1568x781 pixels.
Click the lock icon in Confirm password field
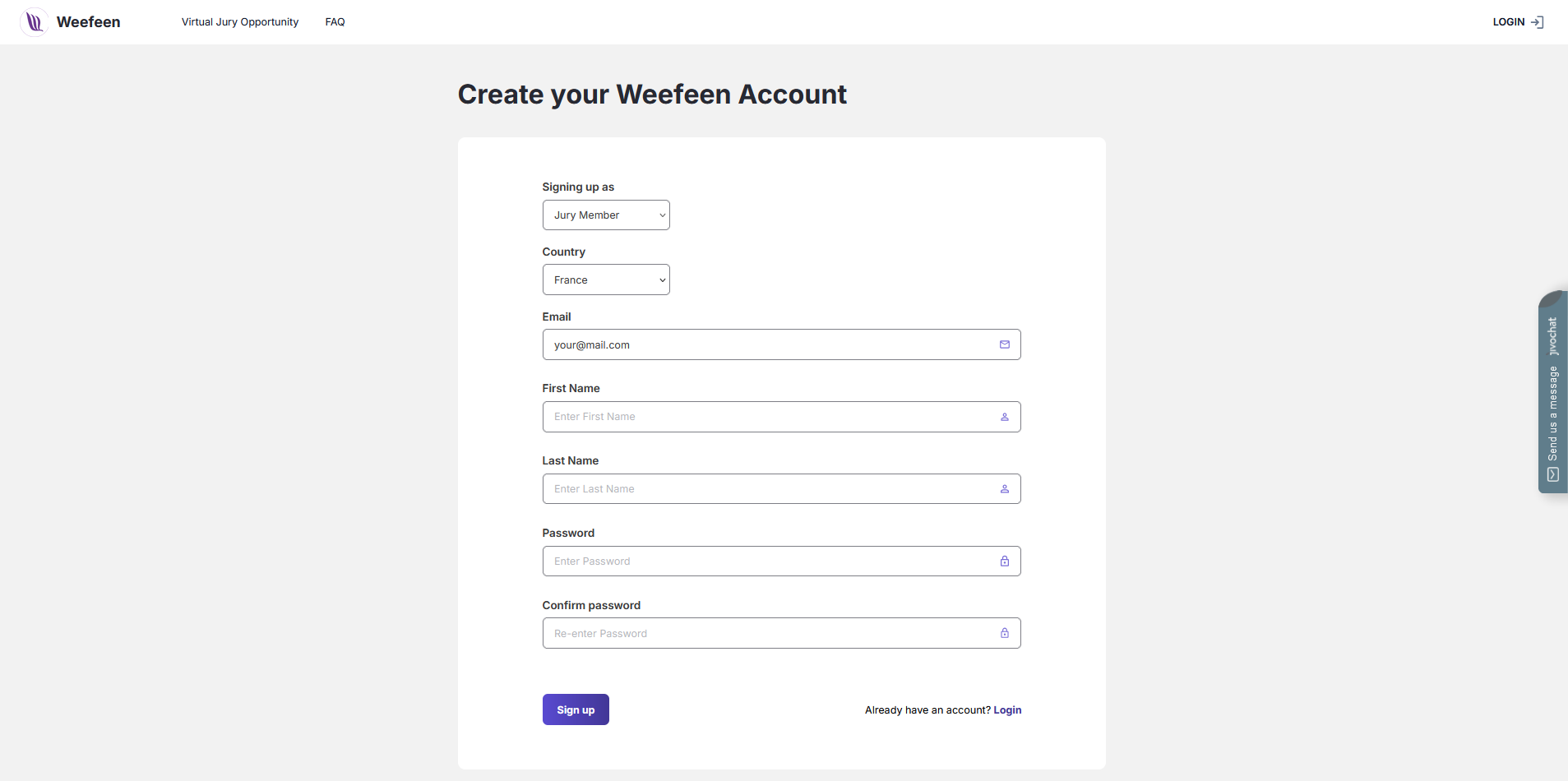point(1004,633)
